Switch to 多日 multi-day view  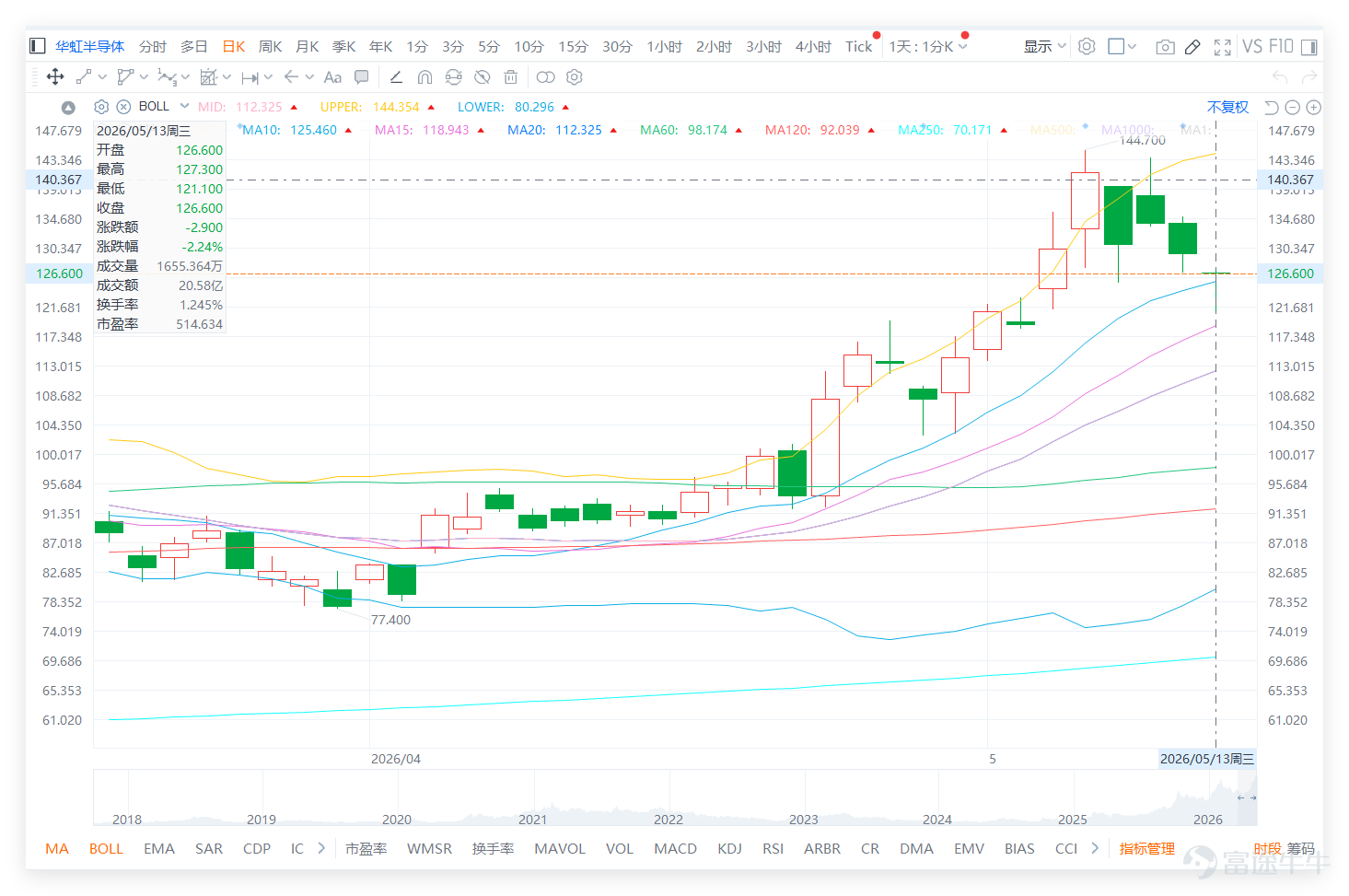[194, 46]
